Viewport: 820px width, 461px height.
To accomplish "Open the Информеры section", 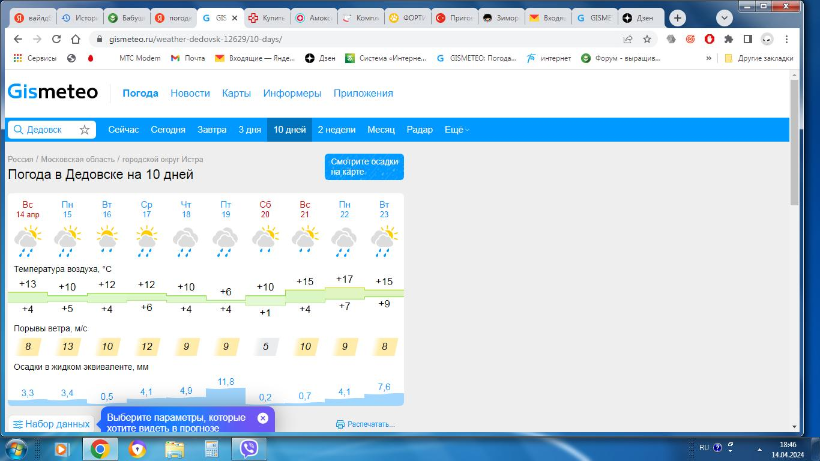I will coord(292,93).
